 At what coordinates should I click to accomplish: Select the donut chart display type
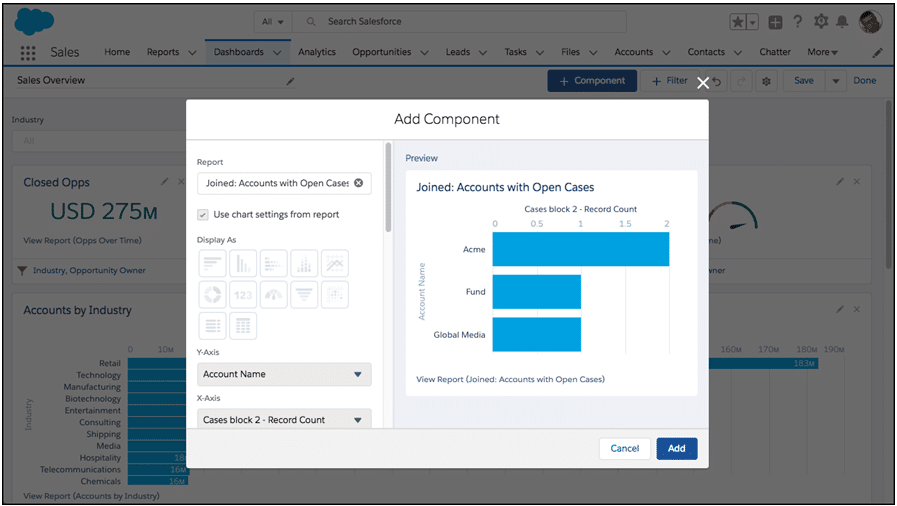(212, 294)
